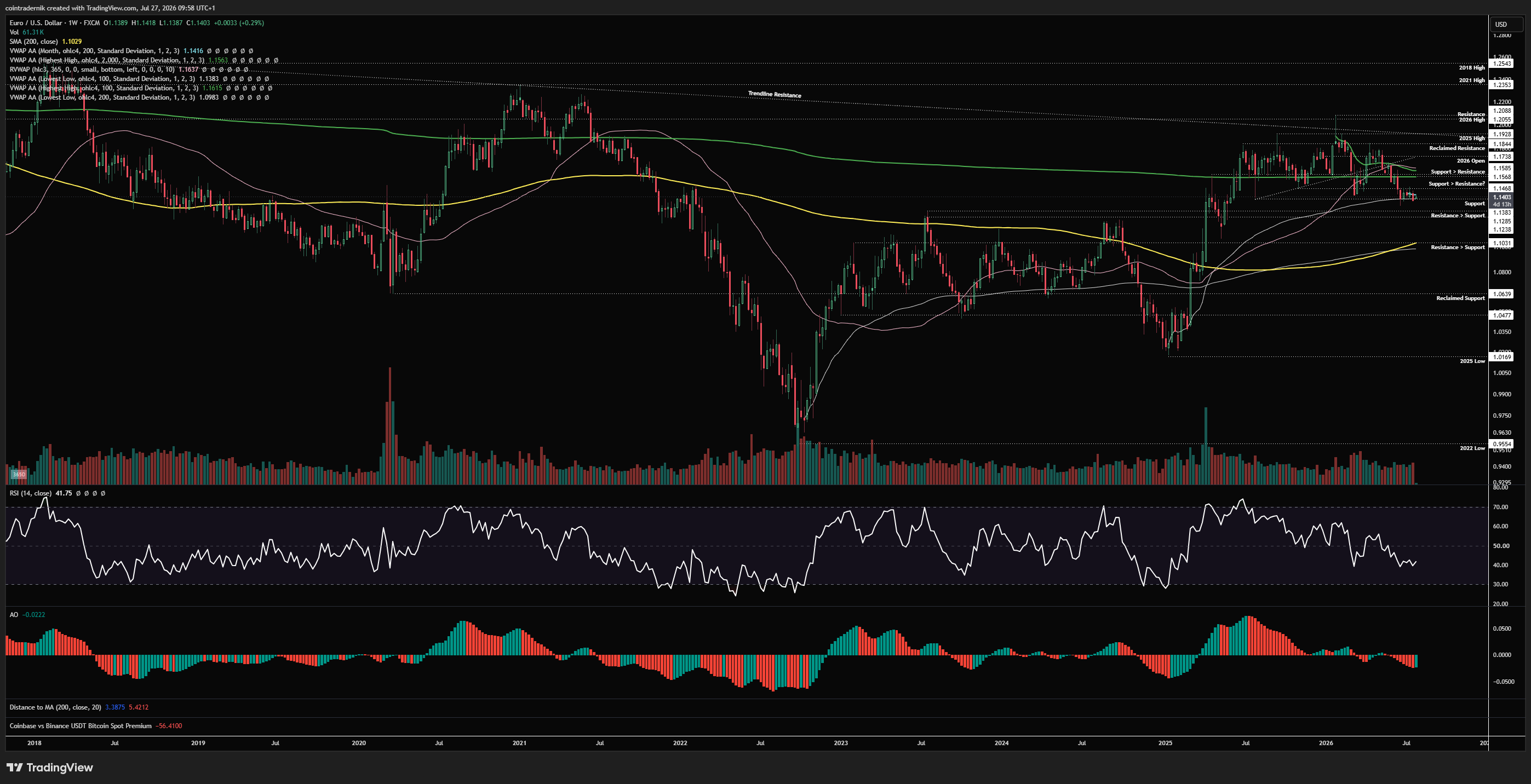
Task: Click the 1.2543 price label
Action: pos(1502,64)
